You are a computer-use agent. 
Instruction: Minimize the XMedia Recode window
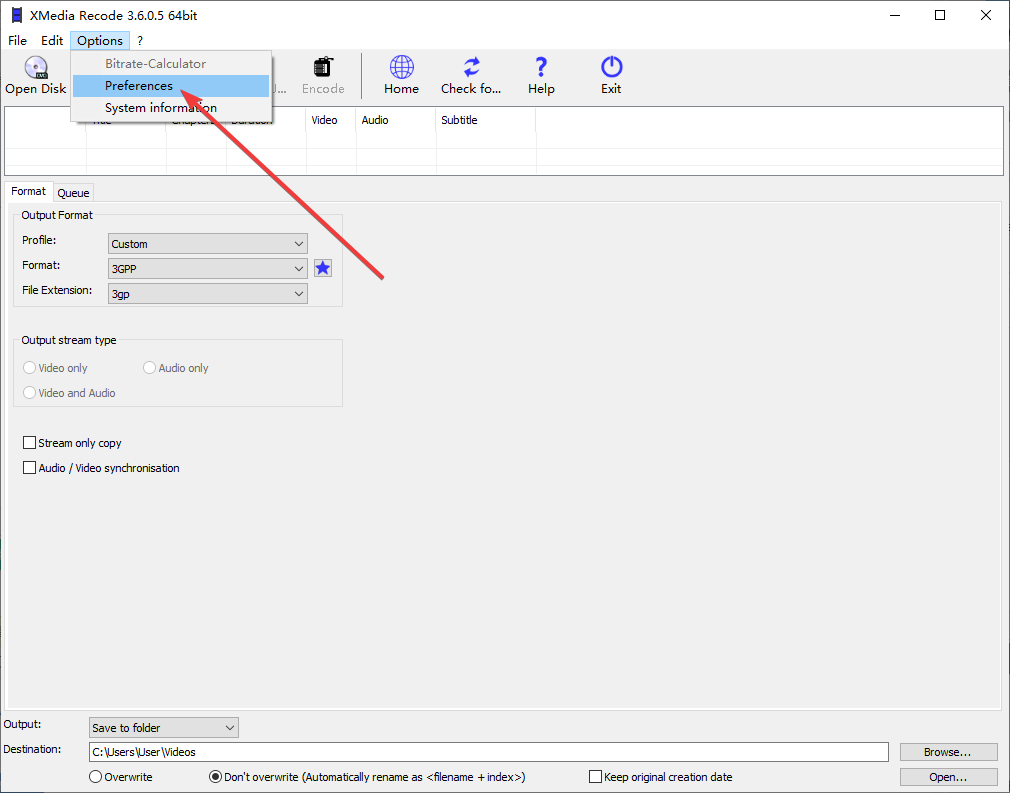pyautogui.click(x=895, y=15)
